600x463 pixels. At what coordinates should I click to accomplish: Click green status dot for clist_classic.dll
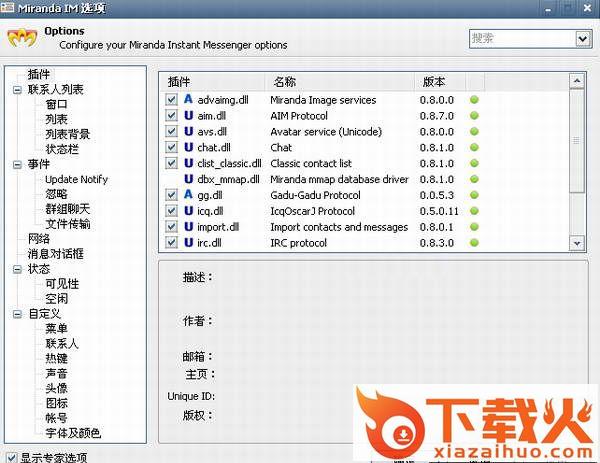pos(474,163)
